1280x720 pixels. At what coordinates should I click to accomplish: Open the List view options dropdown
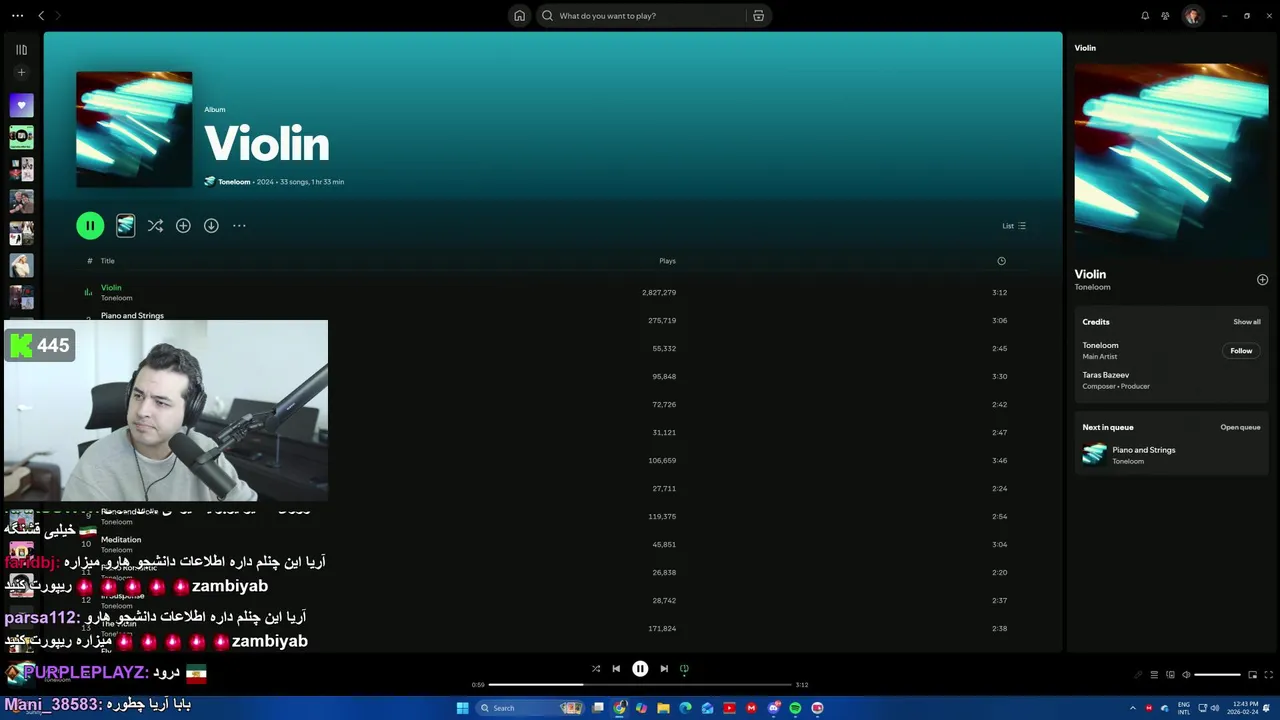(x=1014, y=226)
